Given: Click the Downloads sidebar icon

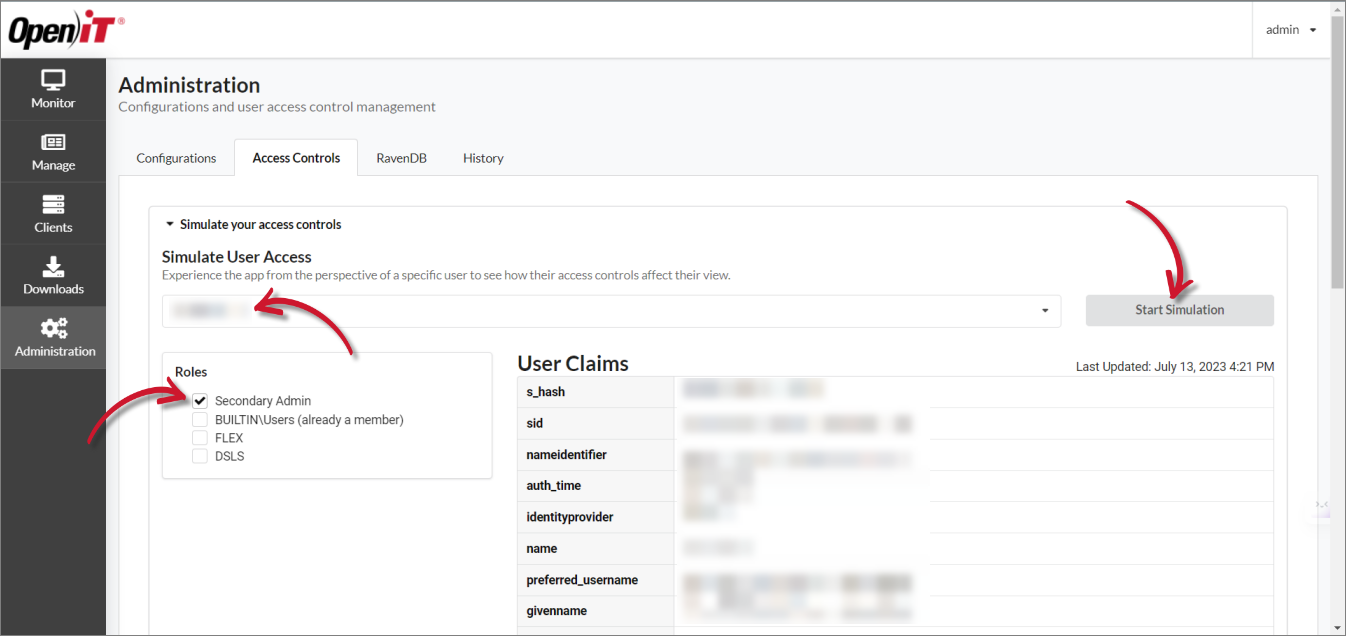Looking at the screenshot, I should pos(52,275).
